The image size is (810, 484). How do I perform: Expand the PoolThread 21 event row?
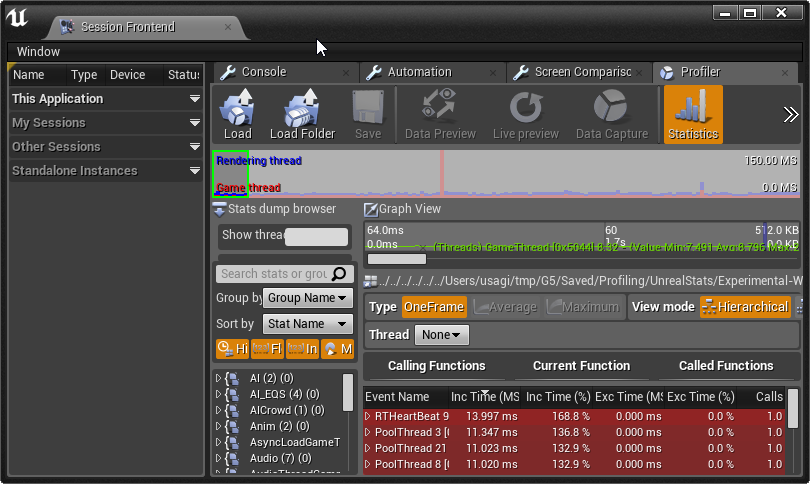[x=368, y=448]
